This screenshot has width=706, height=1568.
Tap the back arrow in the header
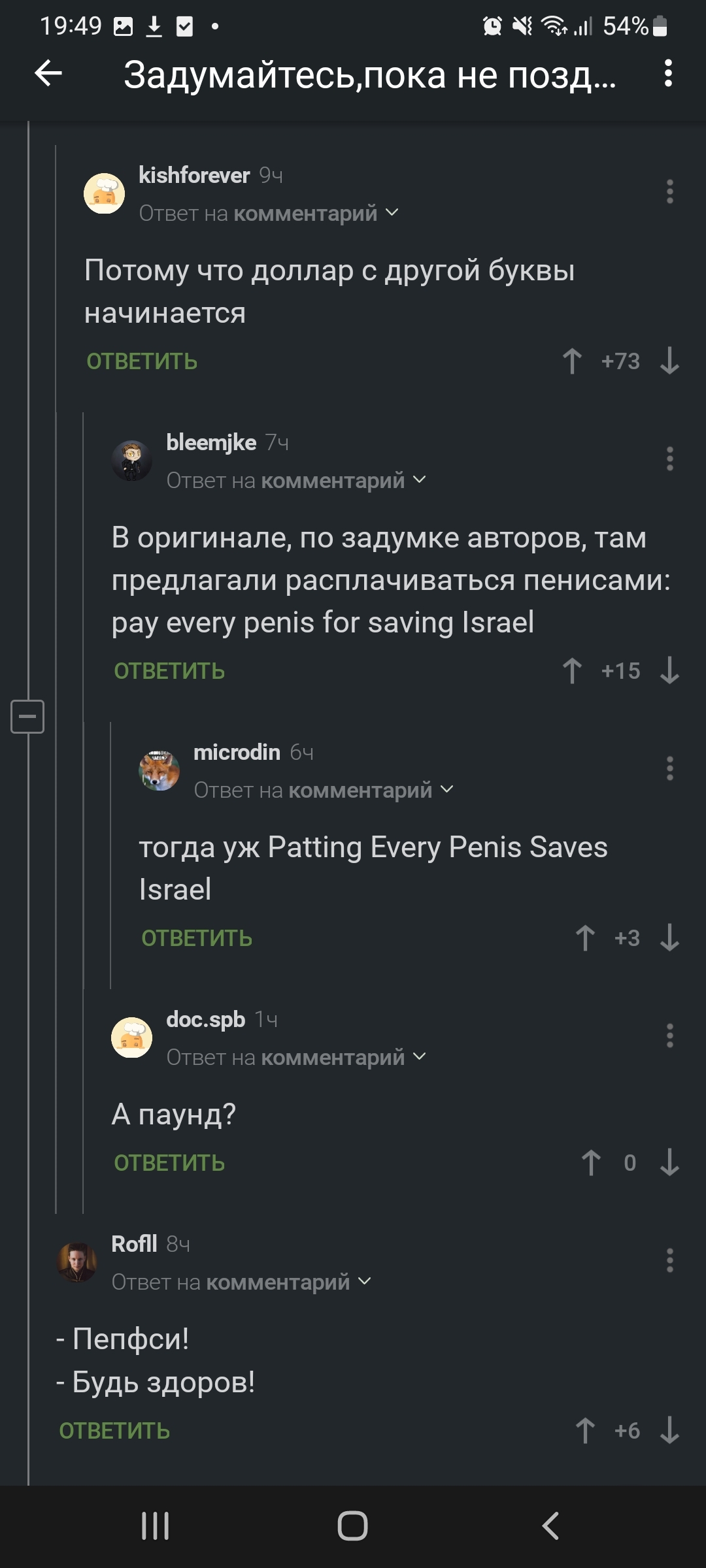[48, 73]
